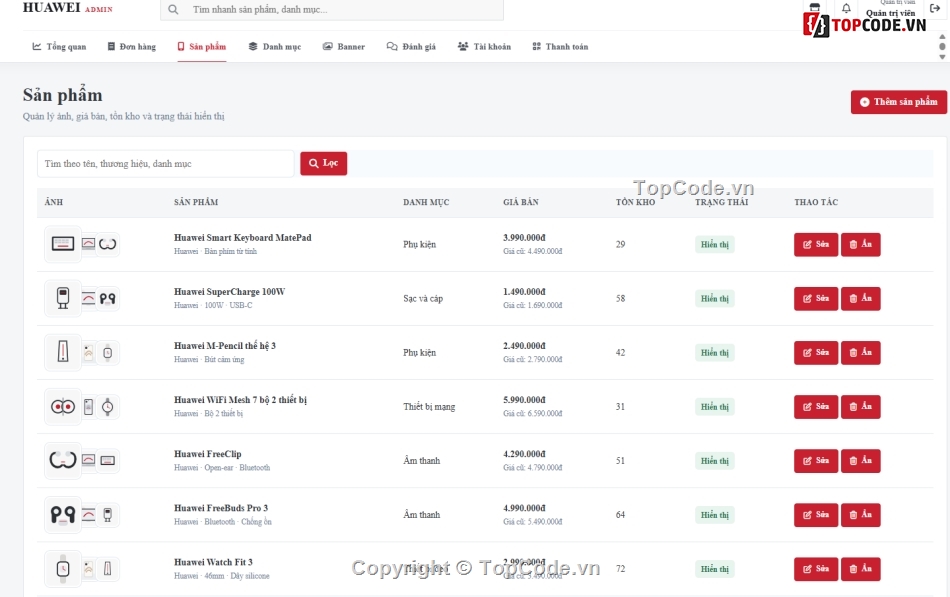The image size is (950, 597).
Task: Switch to the Đánh giá tab
Action: (411, 47)
